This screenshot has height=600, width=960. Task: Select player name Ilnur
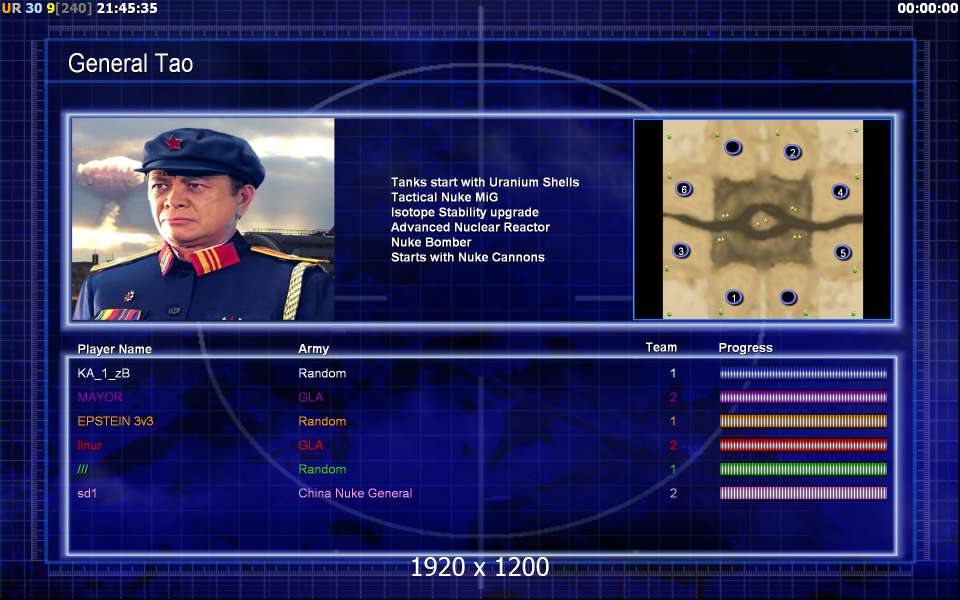(89, 445)
